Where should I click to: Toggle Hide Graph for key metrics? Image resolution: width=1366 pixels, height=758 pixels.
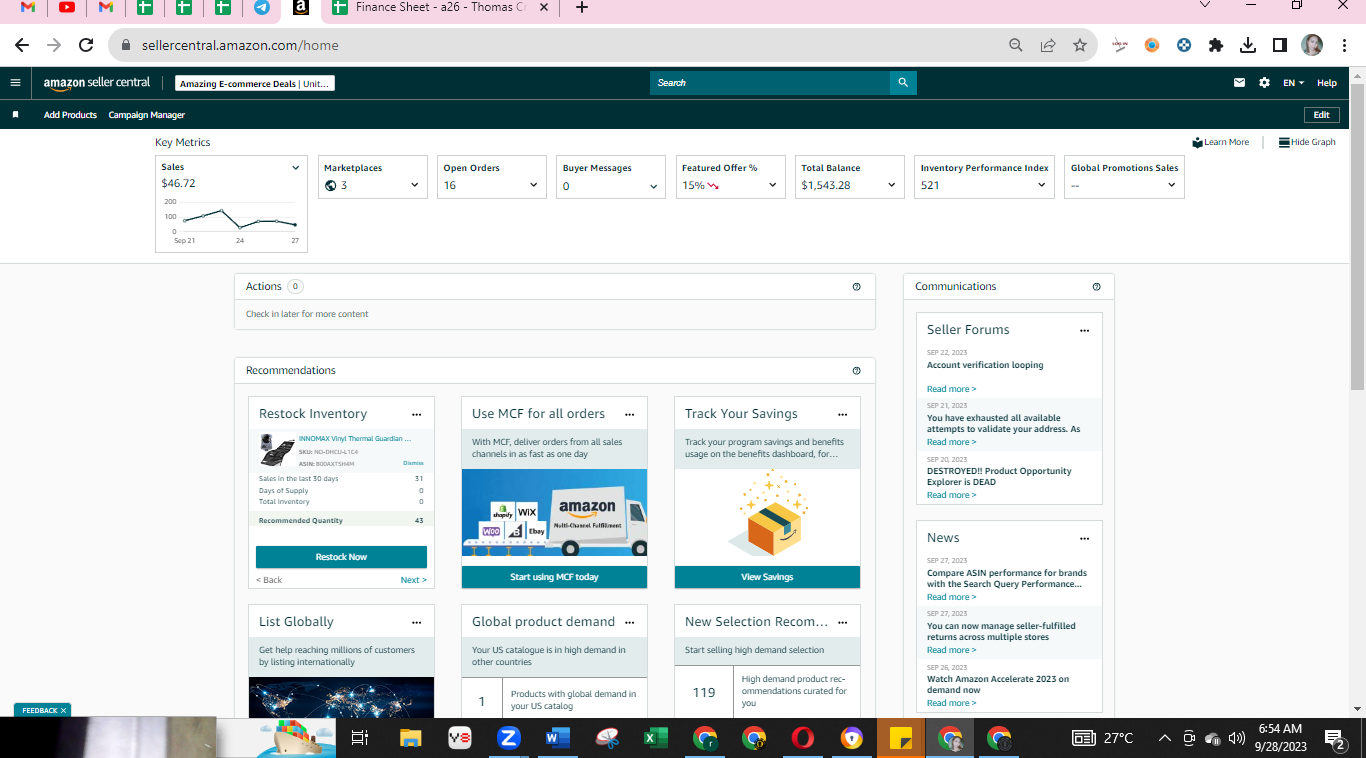point(1307,142)
